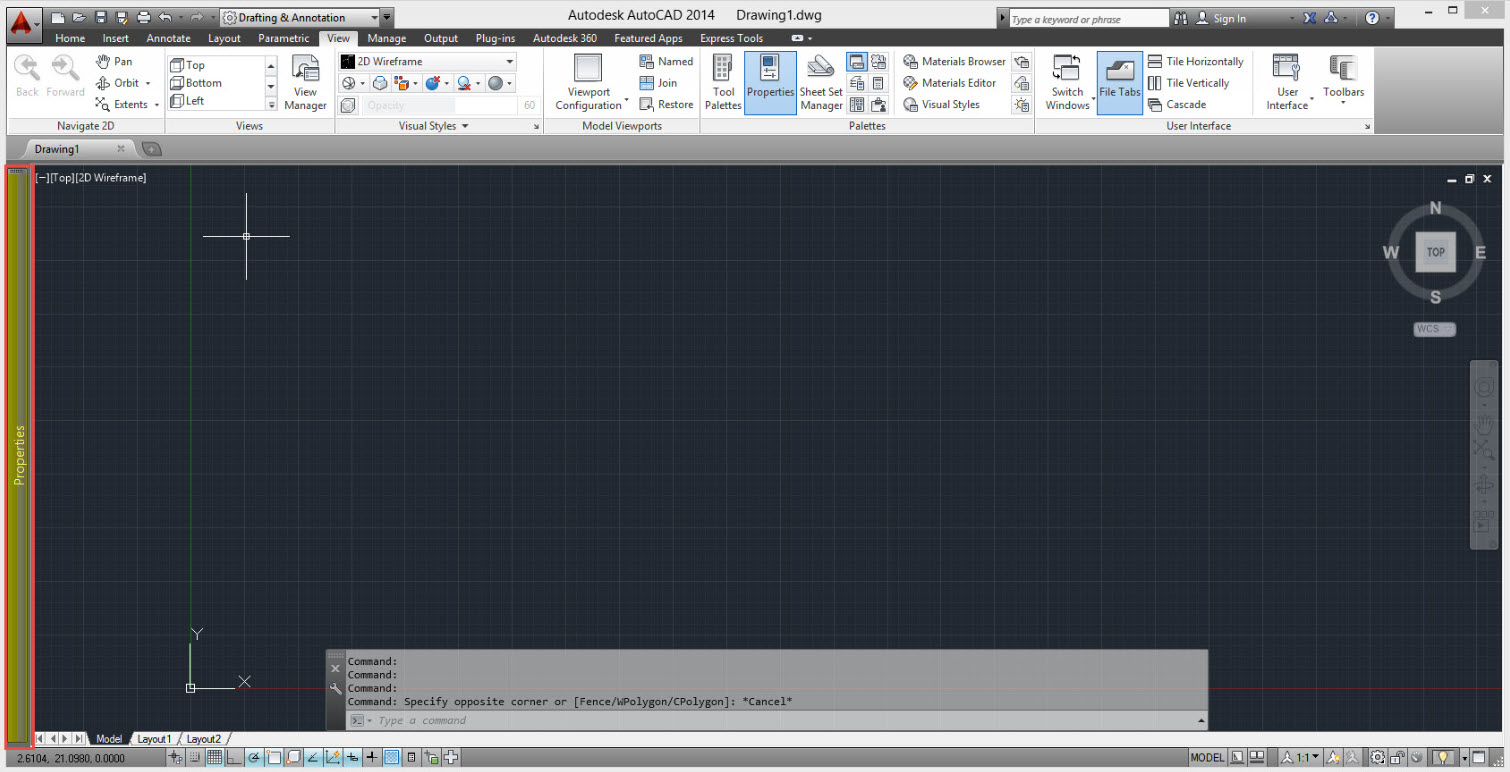Click the [Top] viewport view label
Image resolution: width=1510 pixels, height=772 pixels.
[x=62, y=178]
